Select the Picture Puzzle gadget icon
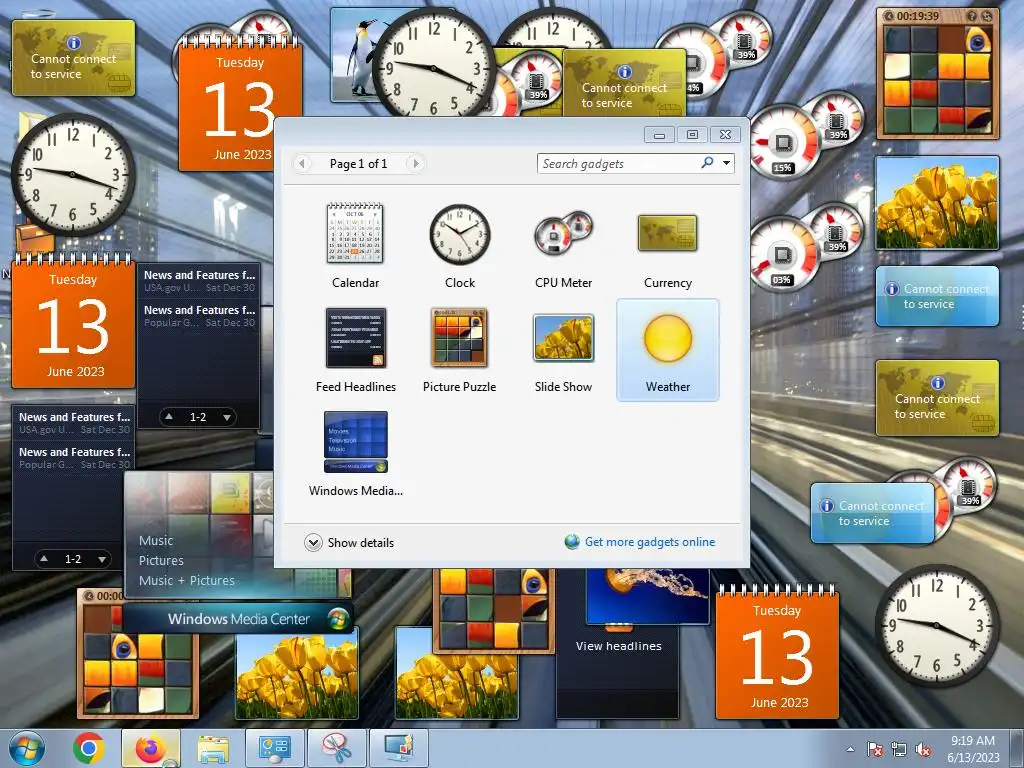Screen dimensions: 1024x768 (459, 338)
